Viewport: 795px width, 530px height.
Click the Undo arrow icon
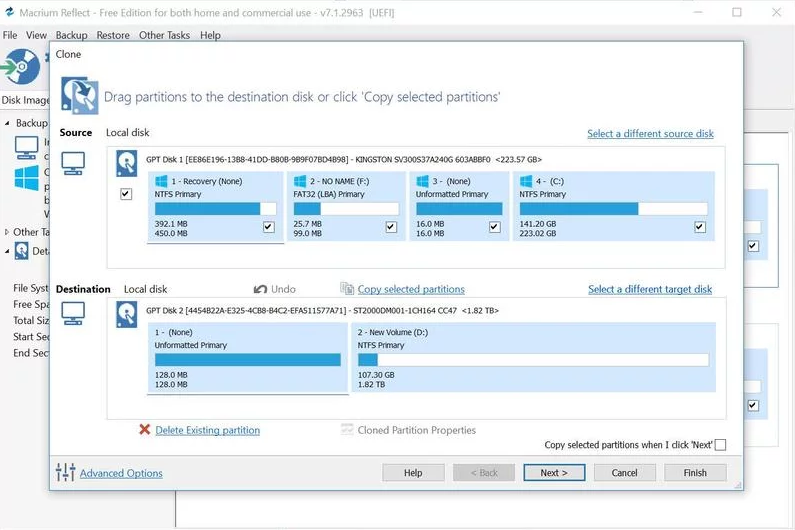(x=260, y=289)
